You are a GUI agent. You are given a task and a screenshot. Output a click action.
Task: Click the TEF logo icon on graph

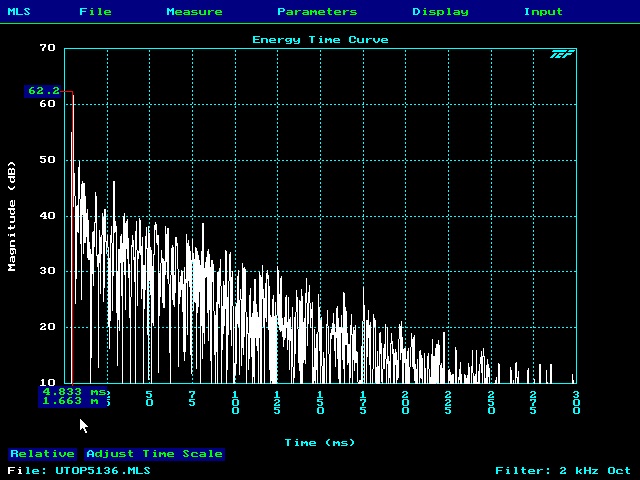coord(562,54)
